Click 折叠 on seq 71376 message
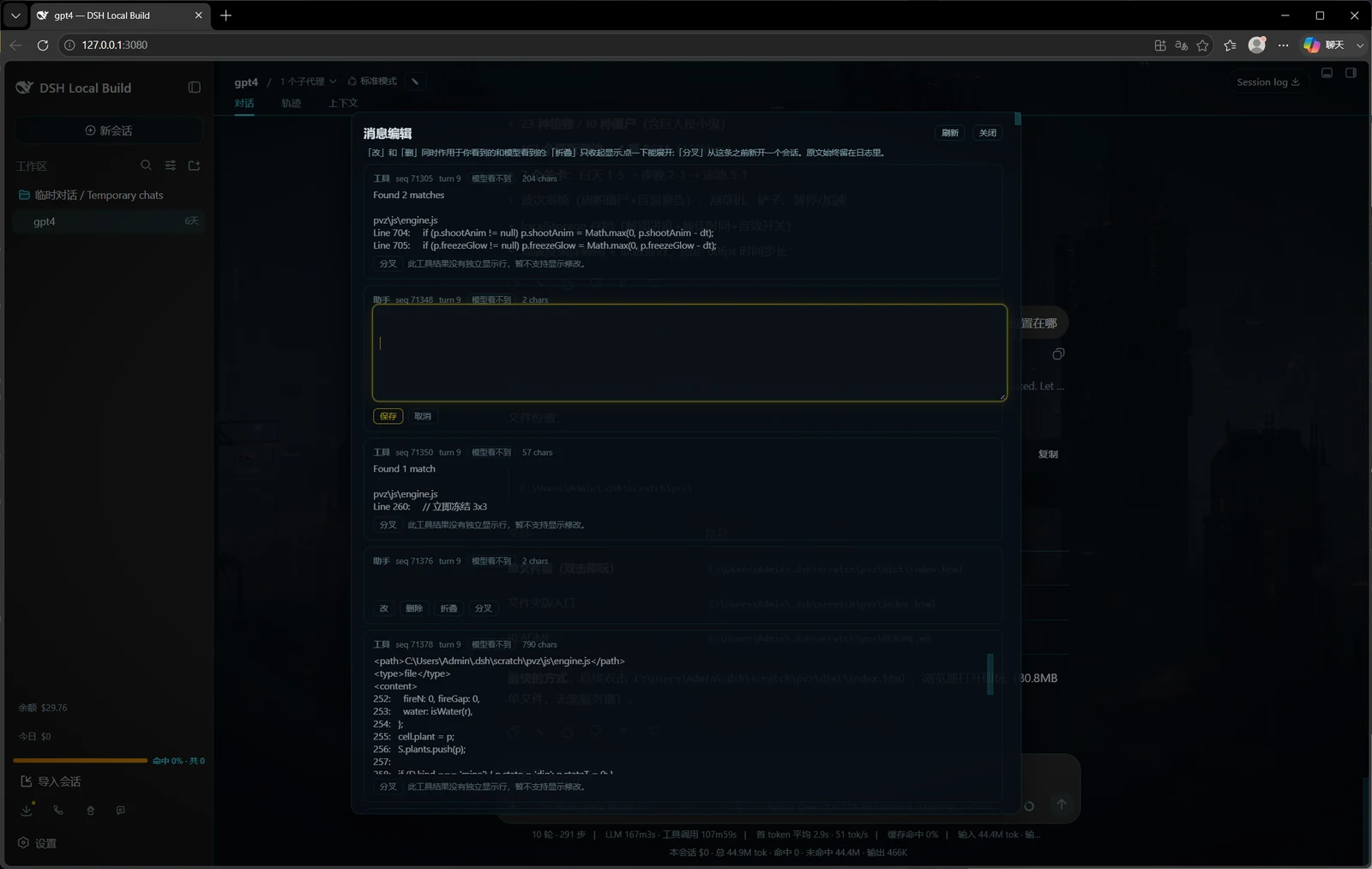Screen dimensions: 1372x869 click(448, 608)
